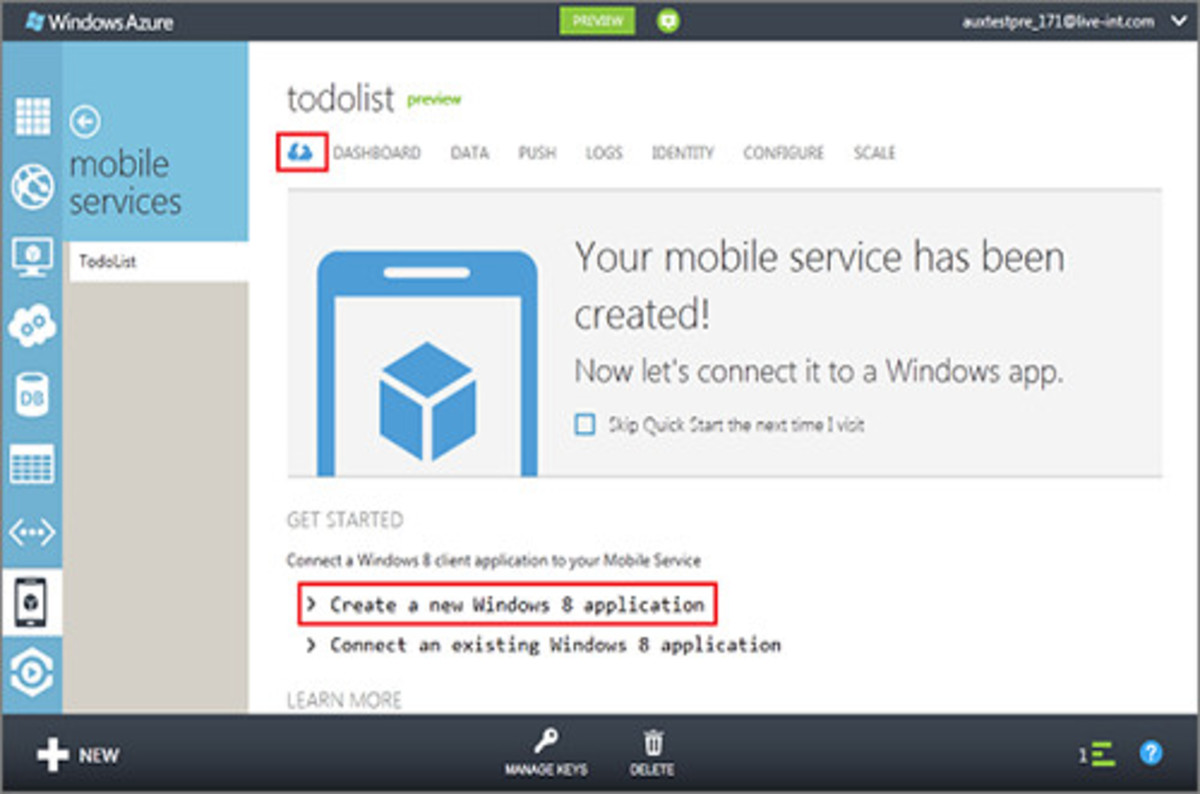This screenshot has width=1200, height=794.
Task: Switch to the CONFIGURE tab
Action: (784, 153)
